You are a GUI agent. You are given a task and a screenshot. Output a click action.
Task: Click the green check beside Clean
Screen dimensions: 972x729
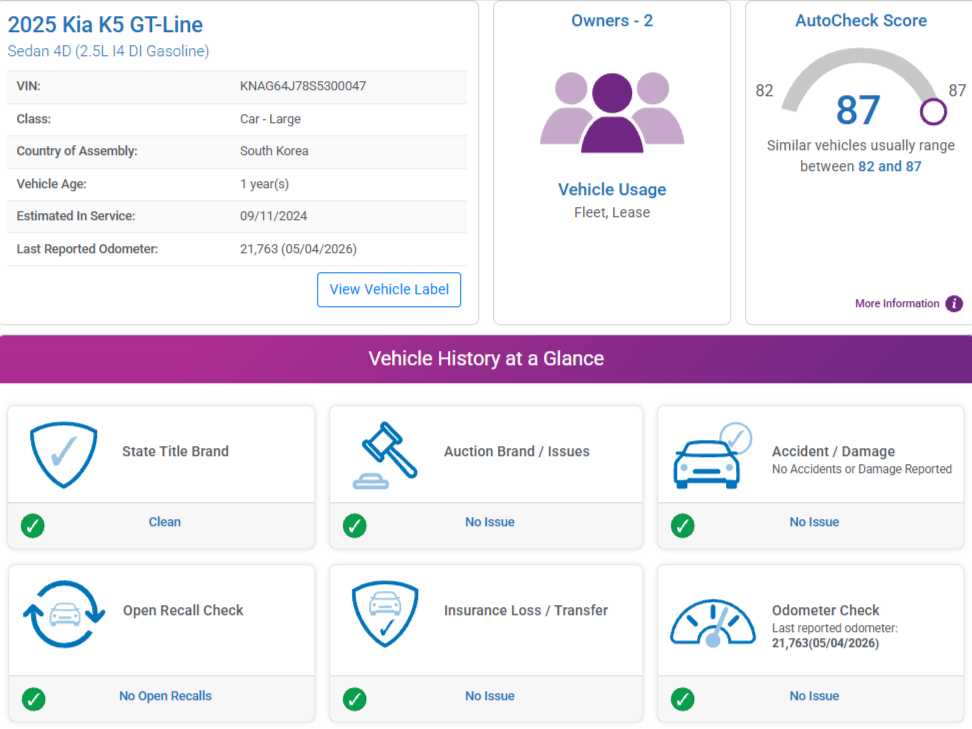coord(33,526)
